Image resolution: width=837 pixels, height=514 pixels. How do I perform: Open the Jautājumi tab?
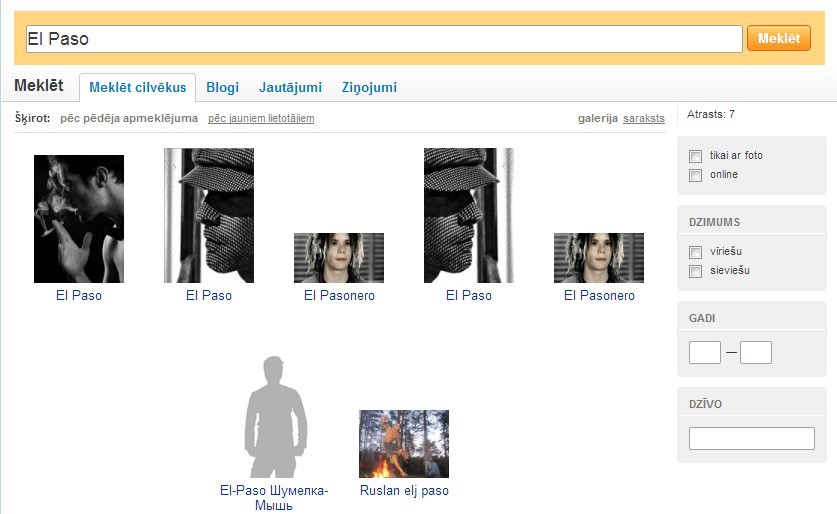click(x=290, y=88)
